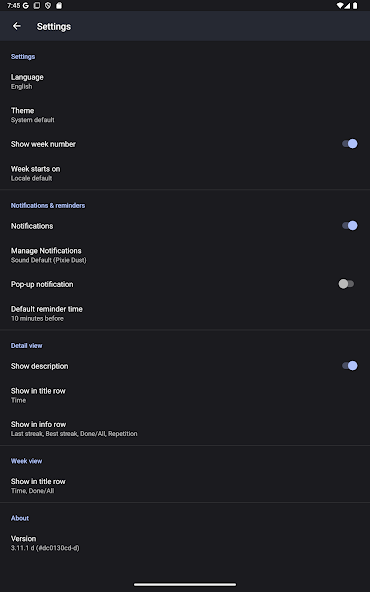
Task: Choose the Week starts on option
Action: pos(185,173)
